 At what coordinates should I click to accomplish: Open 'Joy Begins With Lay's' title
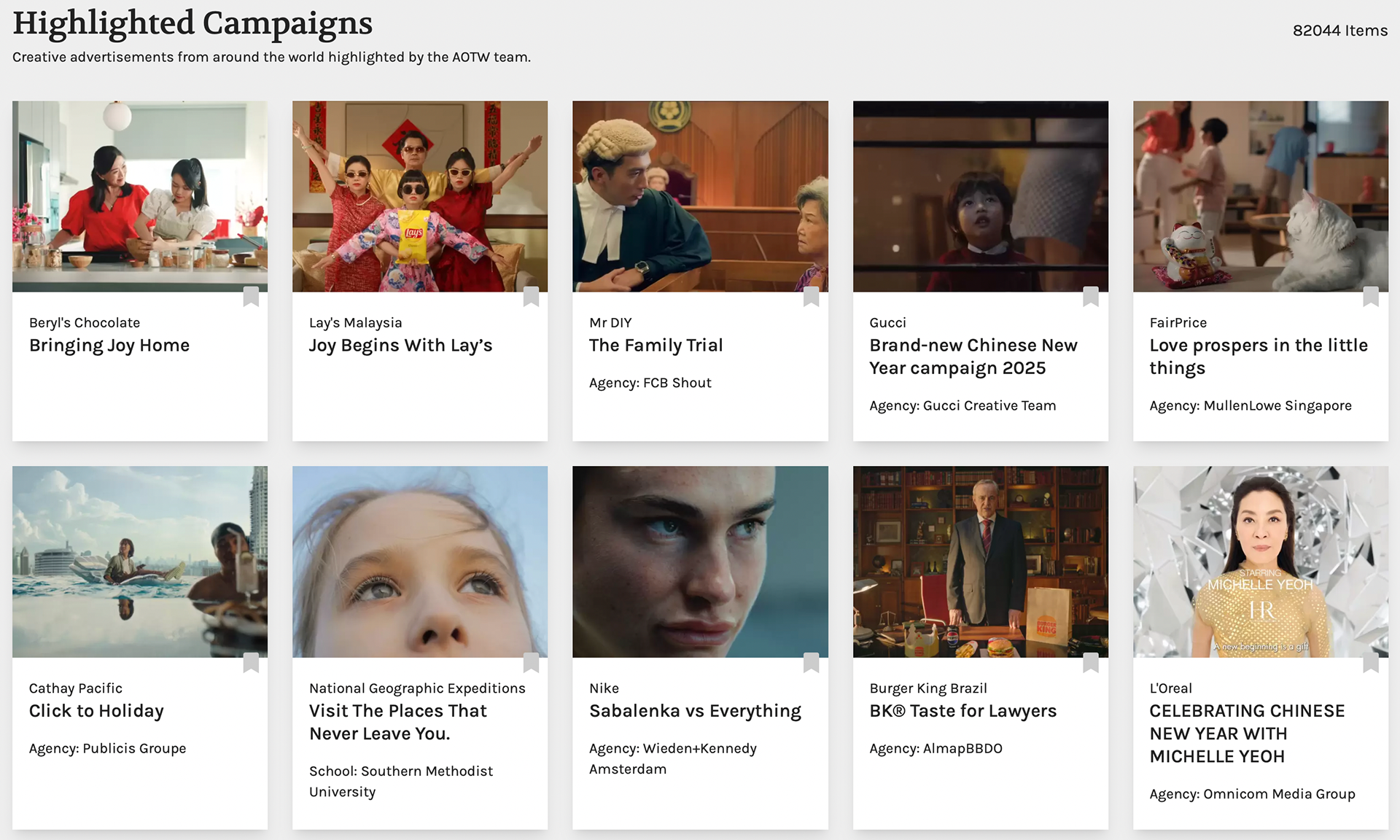click(401, 346)
